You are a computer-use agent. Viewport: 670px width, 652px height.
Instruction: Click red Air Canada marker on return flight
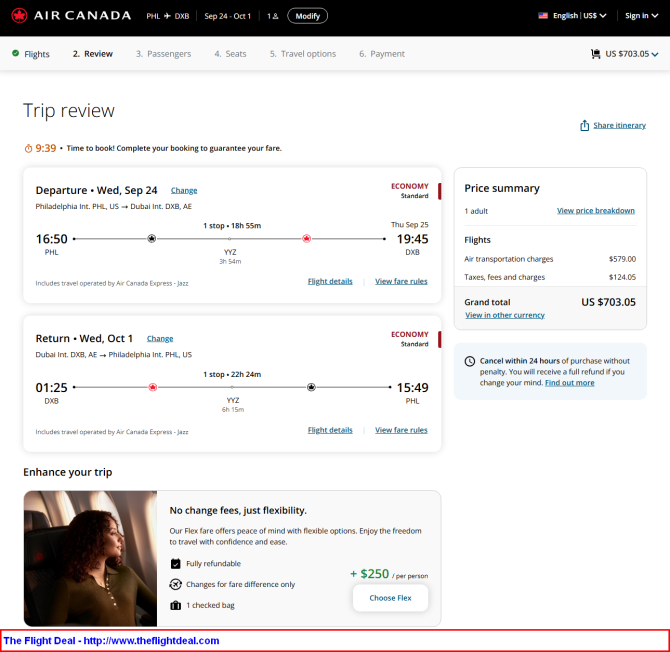pyautogui.click(x=153, y=387)
